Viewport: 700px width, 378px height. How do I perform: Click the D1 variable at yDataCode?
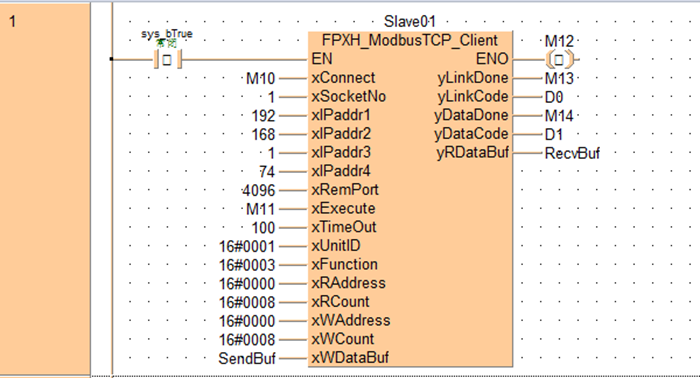point(554,135)
